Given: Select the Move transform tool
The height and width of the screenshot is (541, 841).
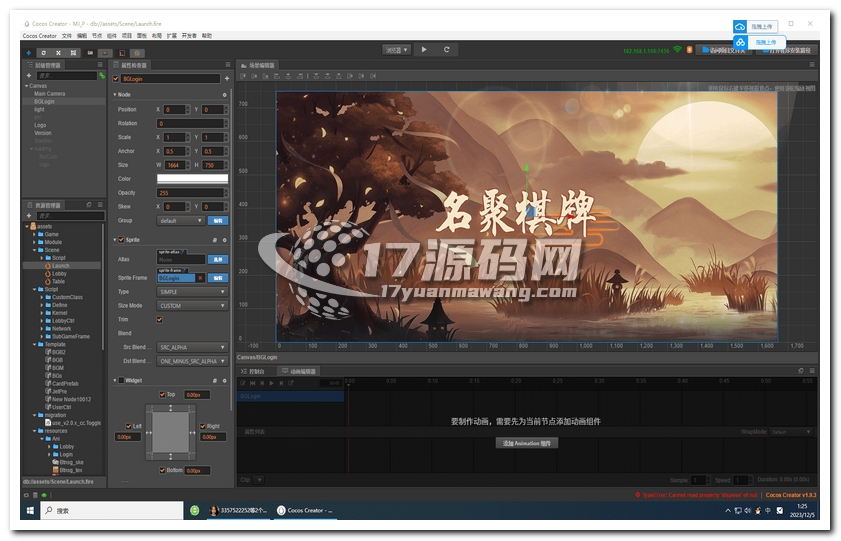Looking at the screenshot, I should click(x=28, y=53).
